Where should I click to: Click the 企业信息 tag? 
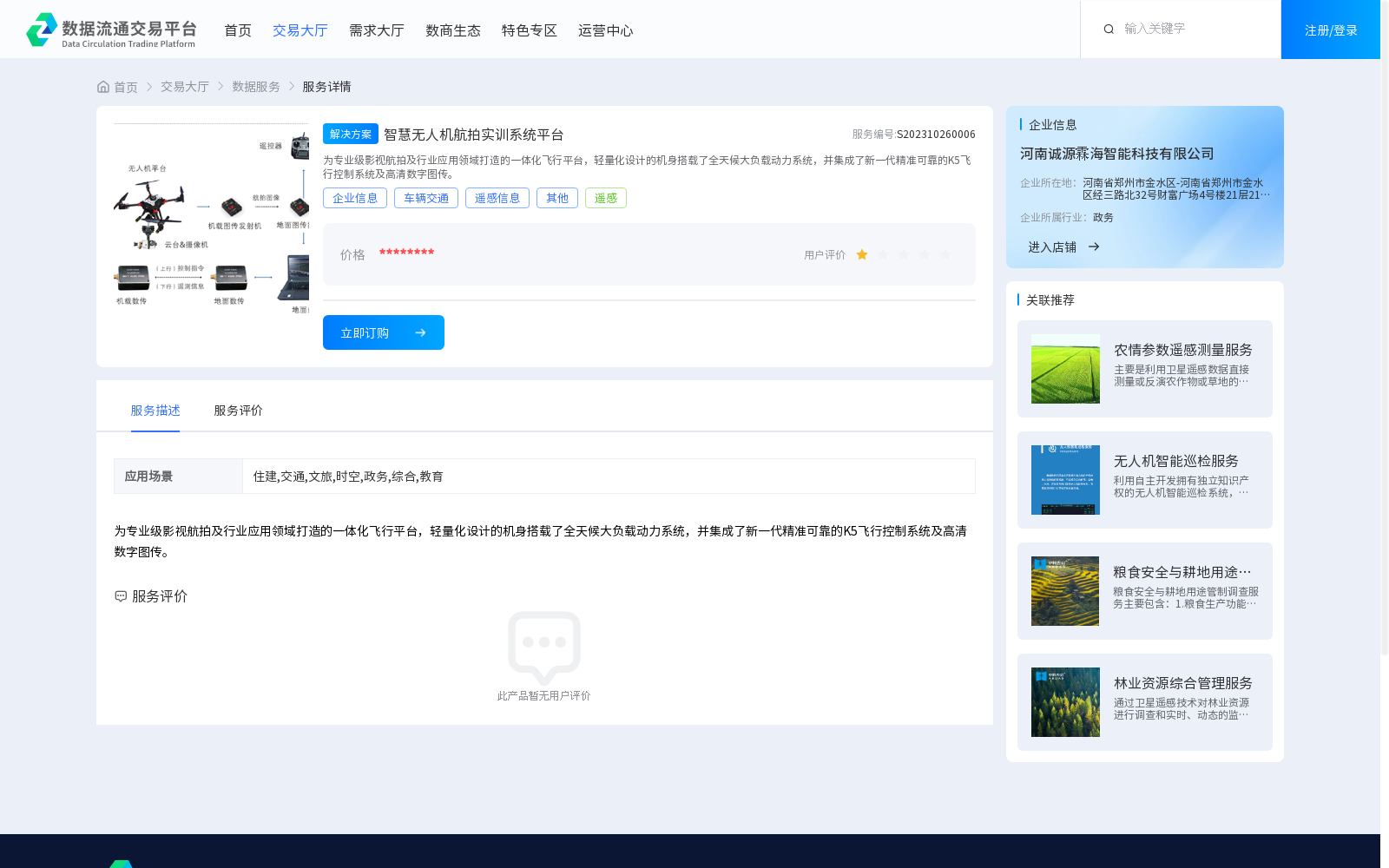click(x=355, y=198)
